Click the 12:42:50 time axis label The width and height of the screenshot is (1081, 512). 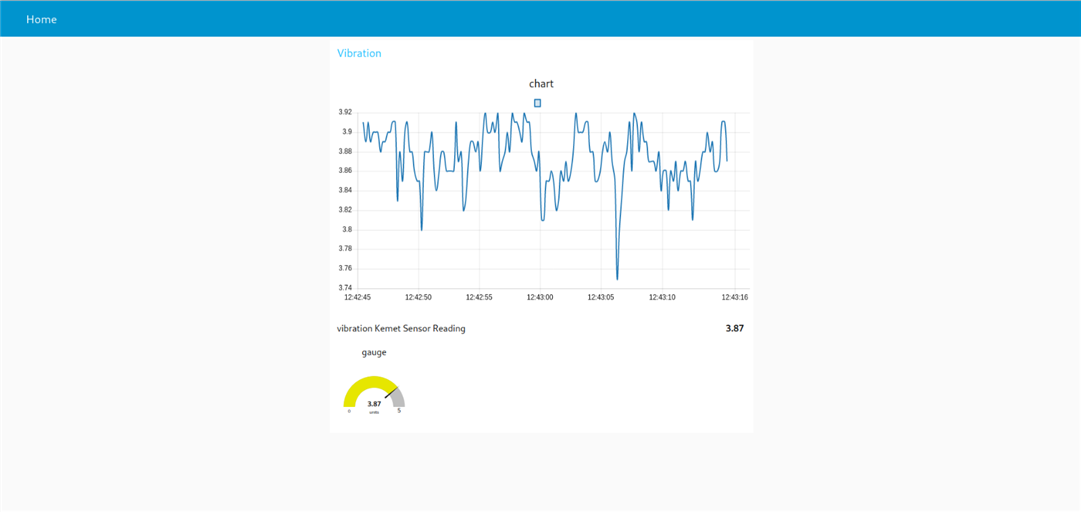pos(418,298)
